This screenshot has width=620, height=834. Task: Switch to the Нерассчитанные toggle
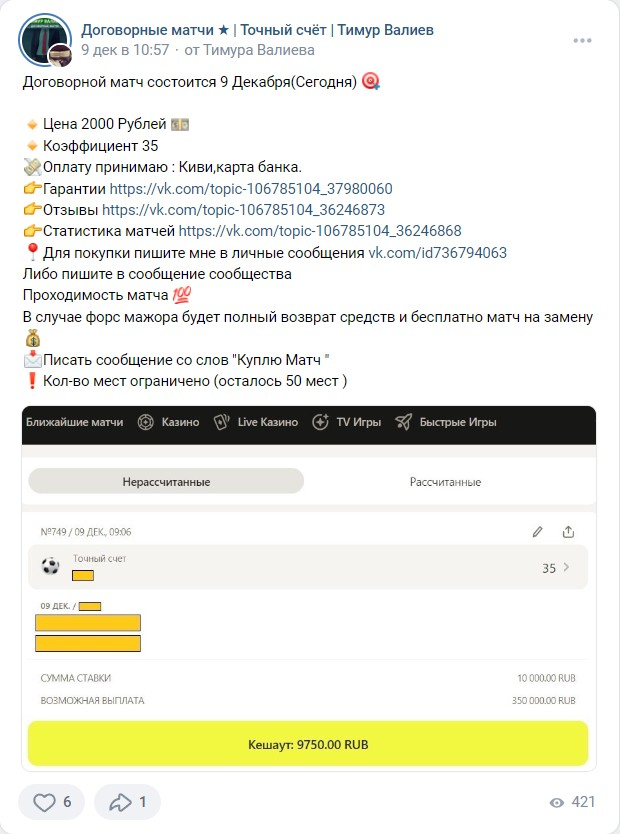(x=166, y=481)
